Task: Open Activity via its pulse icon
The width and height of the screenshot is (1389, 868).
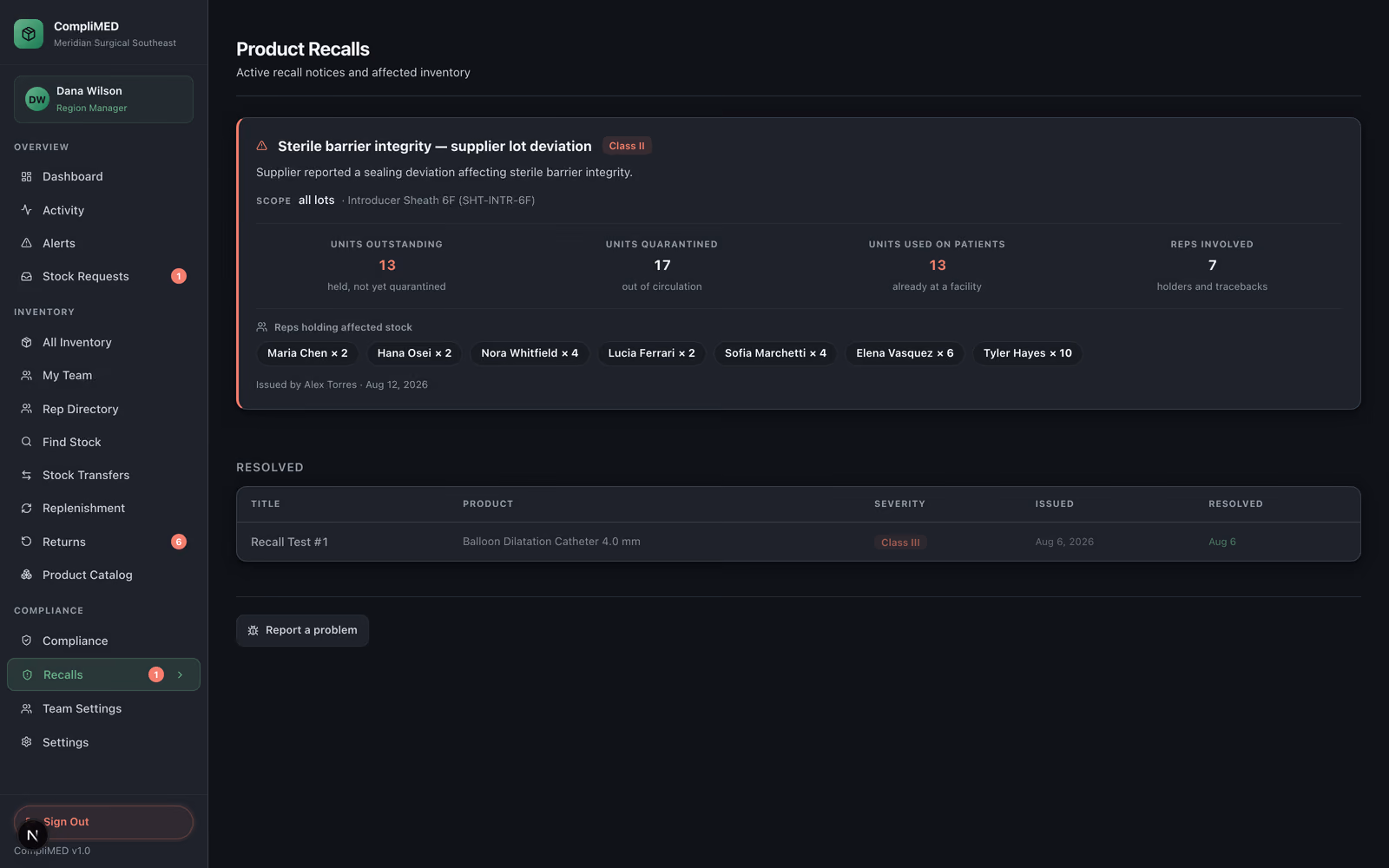Action: tap(26, 210)
